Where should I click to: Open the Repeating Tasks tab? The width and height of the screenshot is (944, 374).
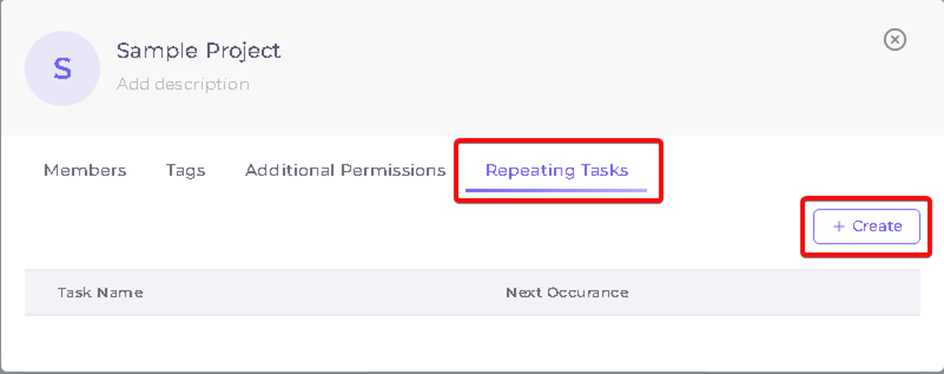(557, 170)
